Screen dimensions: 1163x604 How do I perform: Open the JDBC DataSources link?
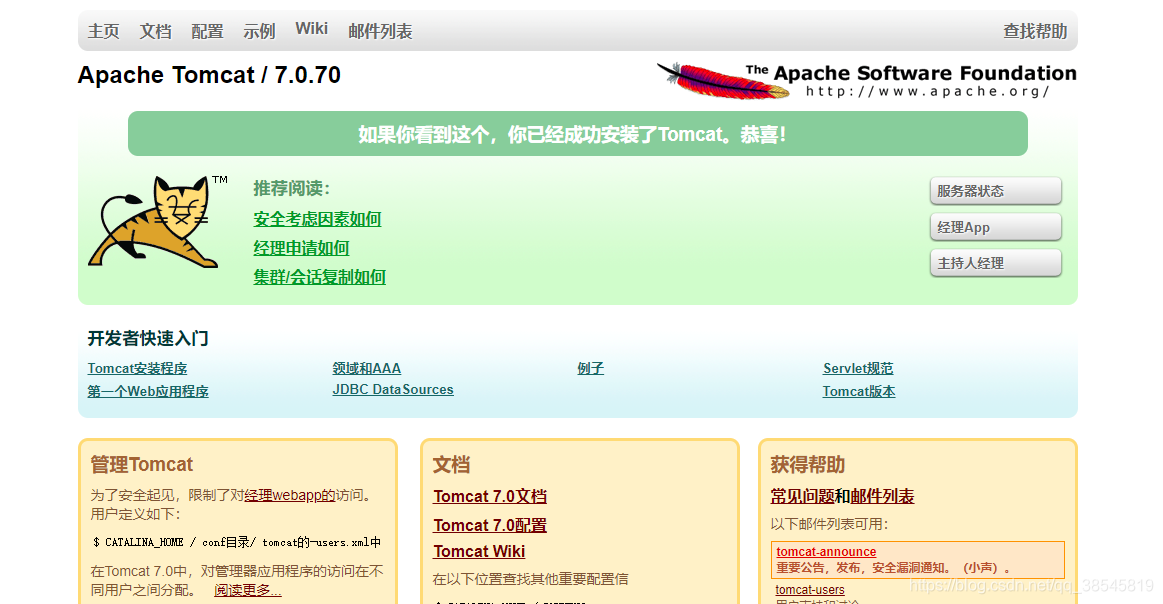coord(392,390)
